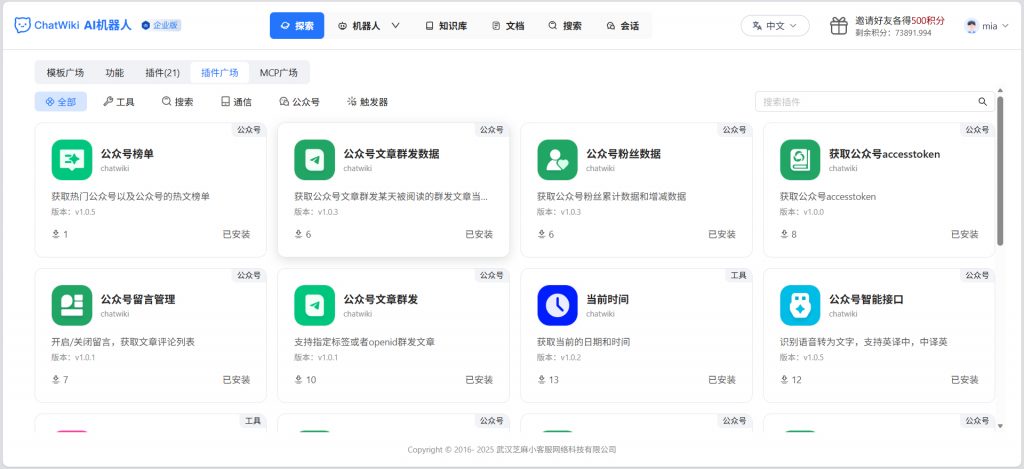Open the 公众号文章群发数据 plugin icon

click(x=315, y=159)
